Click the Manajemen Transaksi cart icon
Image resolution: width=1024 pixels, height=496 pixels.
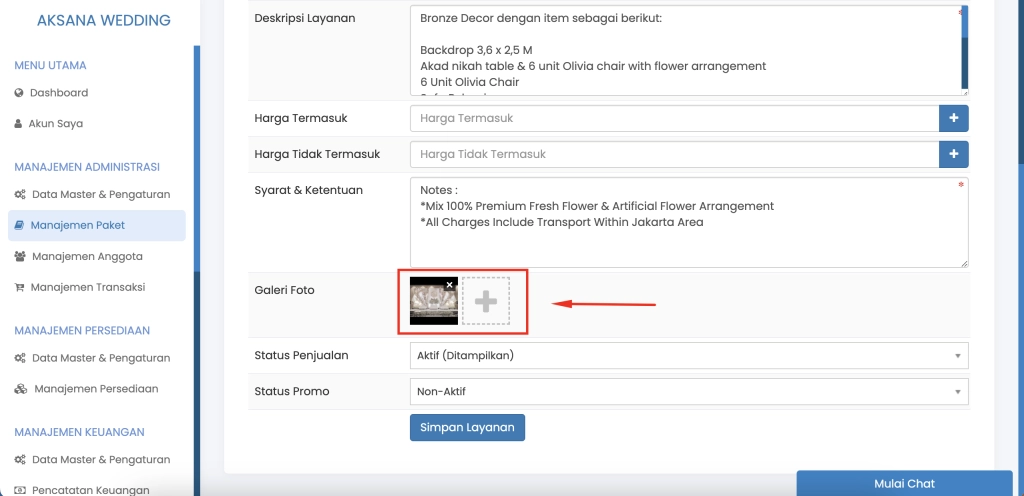coord(19,287)
